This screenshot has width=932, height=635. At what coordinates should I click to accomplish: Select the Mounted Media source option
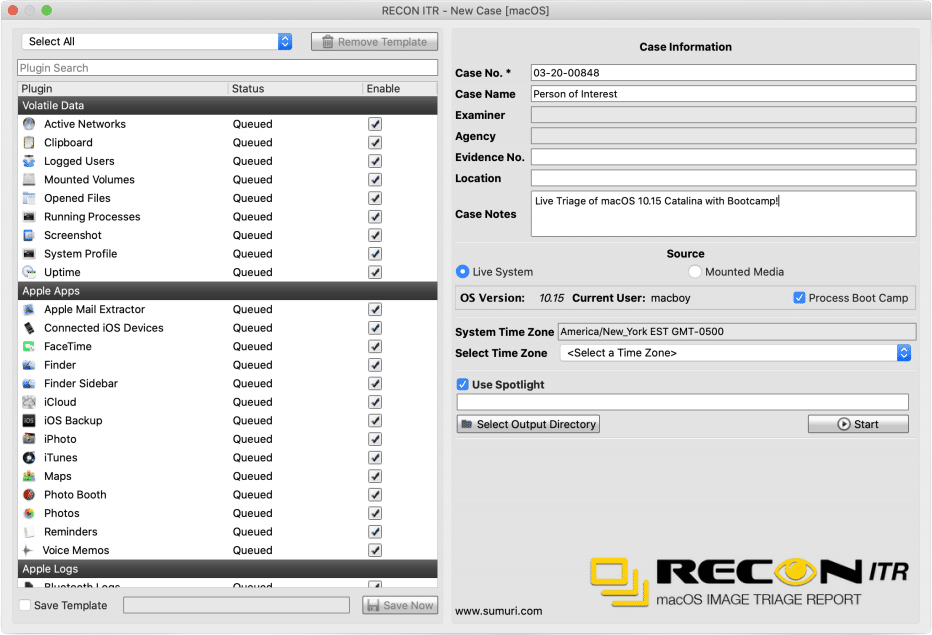(x=695, y=271)
